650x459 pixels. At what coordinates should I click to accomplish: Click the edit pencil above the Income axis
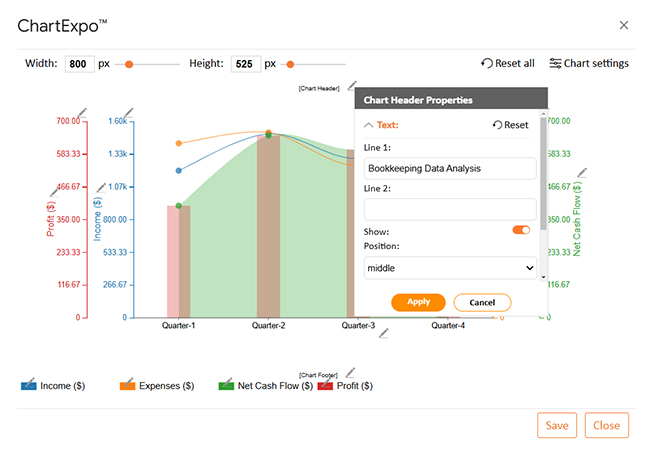129,112
